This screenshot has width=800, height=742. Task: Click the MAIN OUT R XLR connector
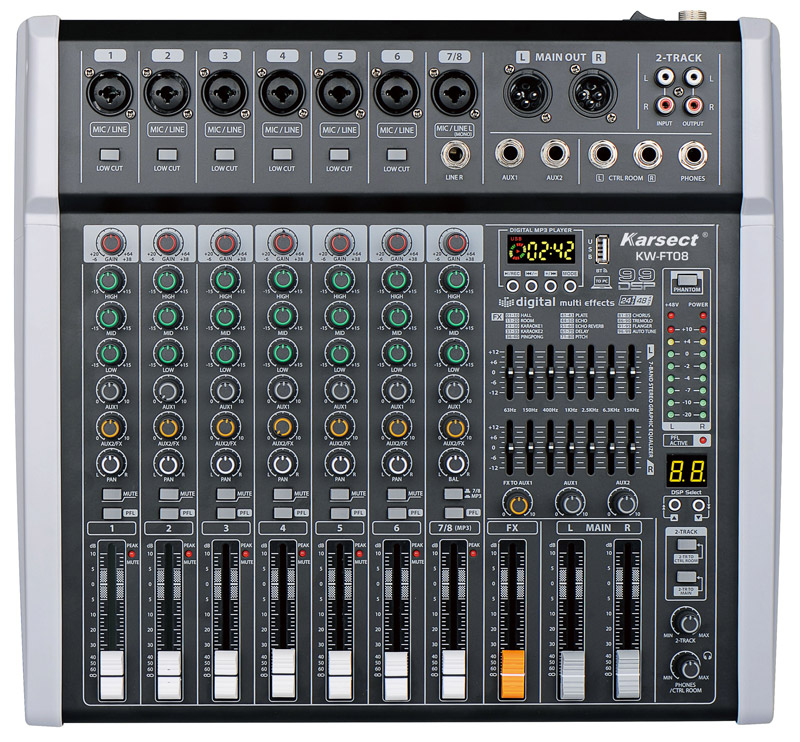tap(593, 93)
